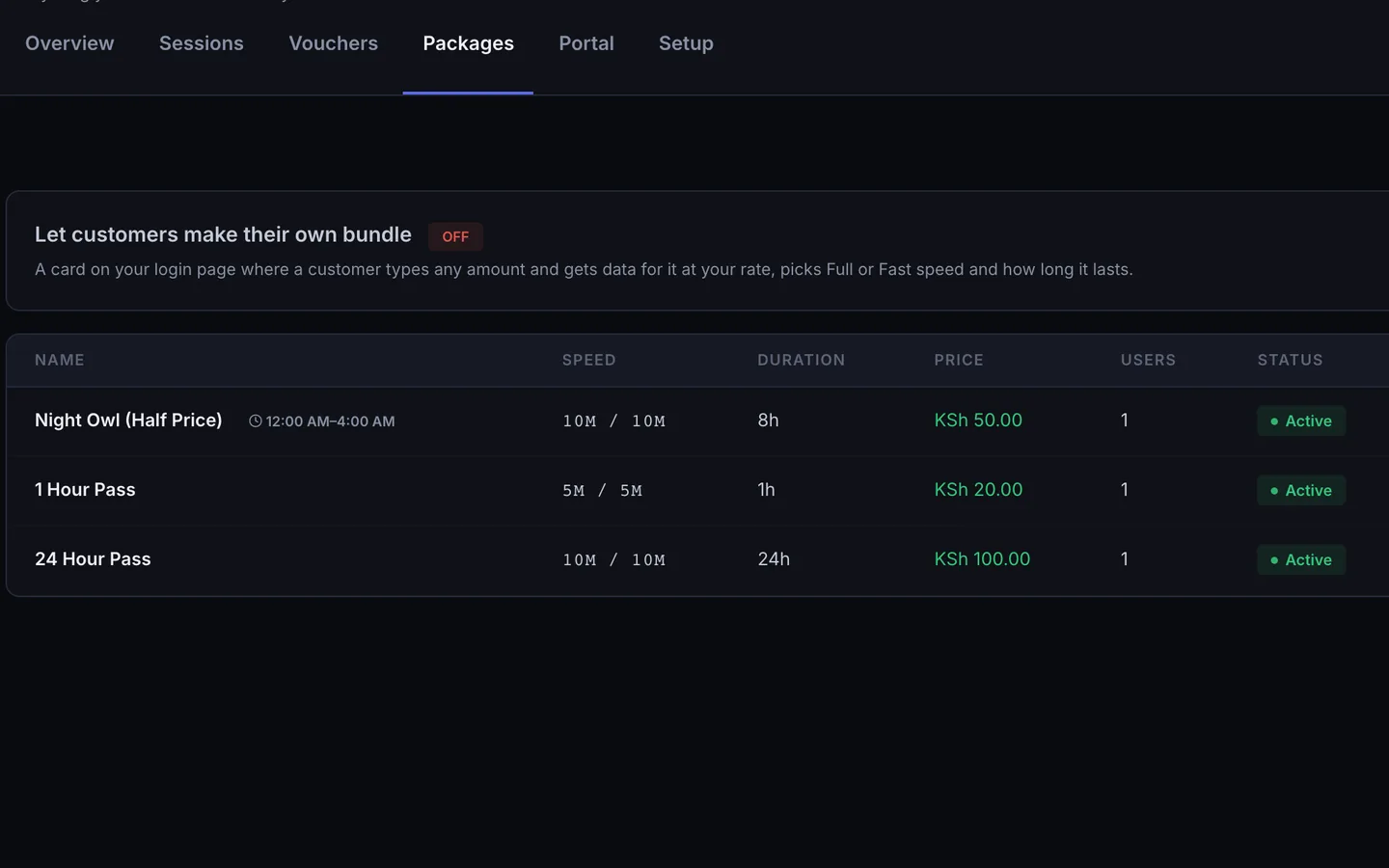Click the Active status badge for 24 Hour Pass
The image size is (1389, 868).
point(1301,559)
